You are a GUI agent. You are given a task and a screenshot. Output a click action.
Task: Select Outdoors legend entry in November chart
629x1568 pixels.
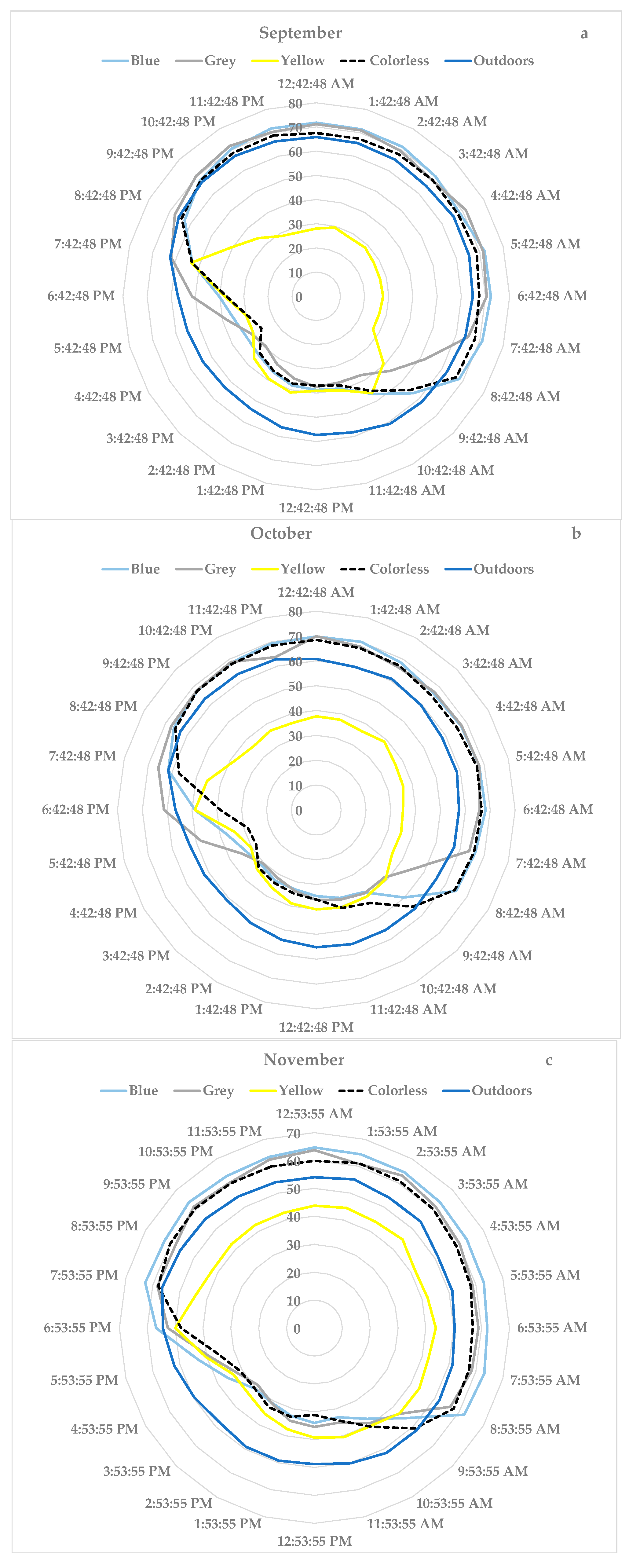click(x=501, y=1091)
